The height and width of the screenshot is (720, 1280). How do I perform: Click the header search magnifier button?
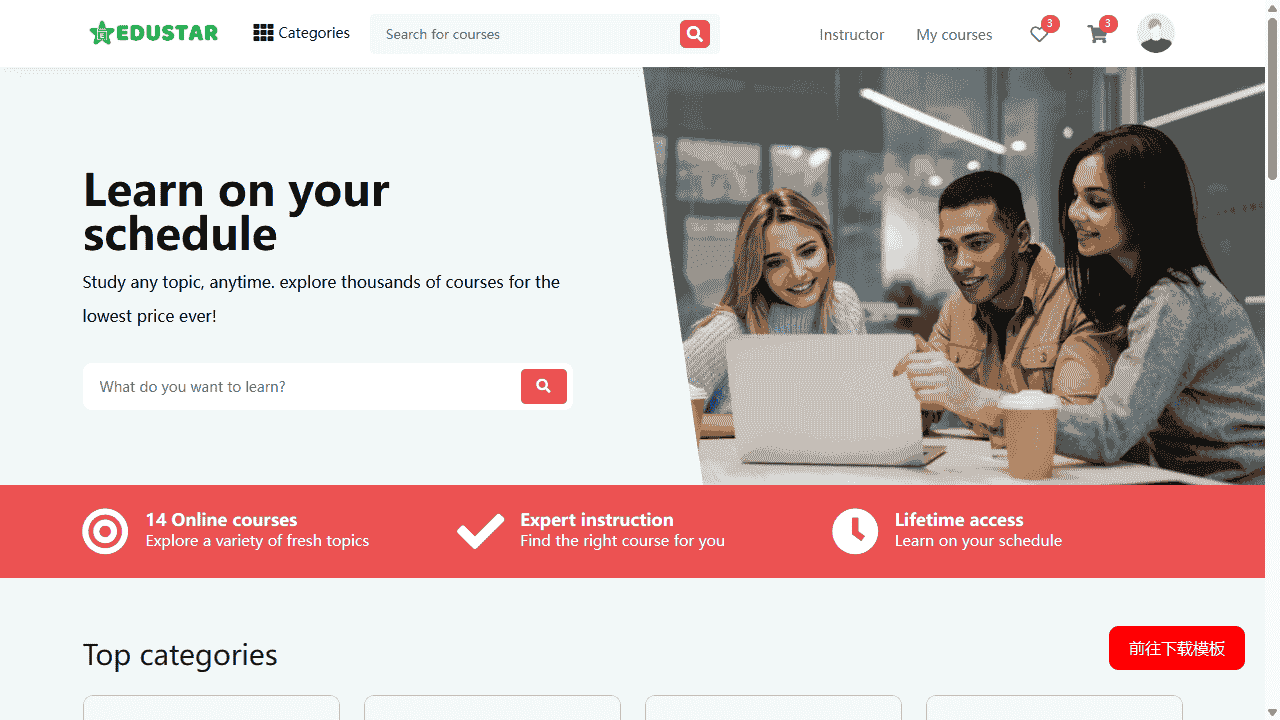coord(695,34)
